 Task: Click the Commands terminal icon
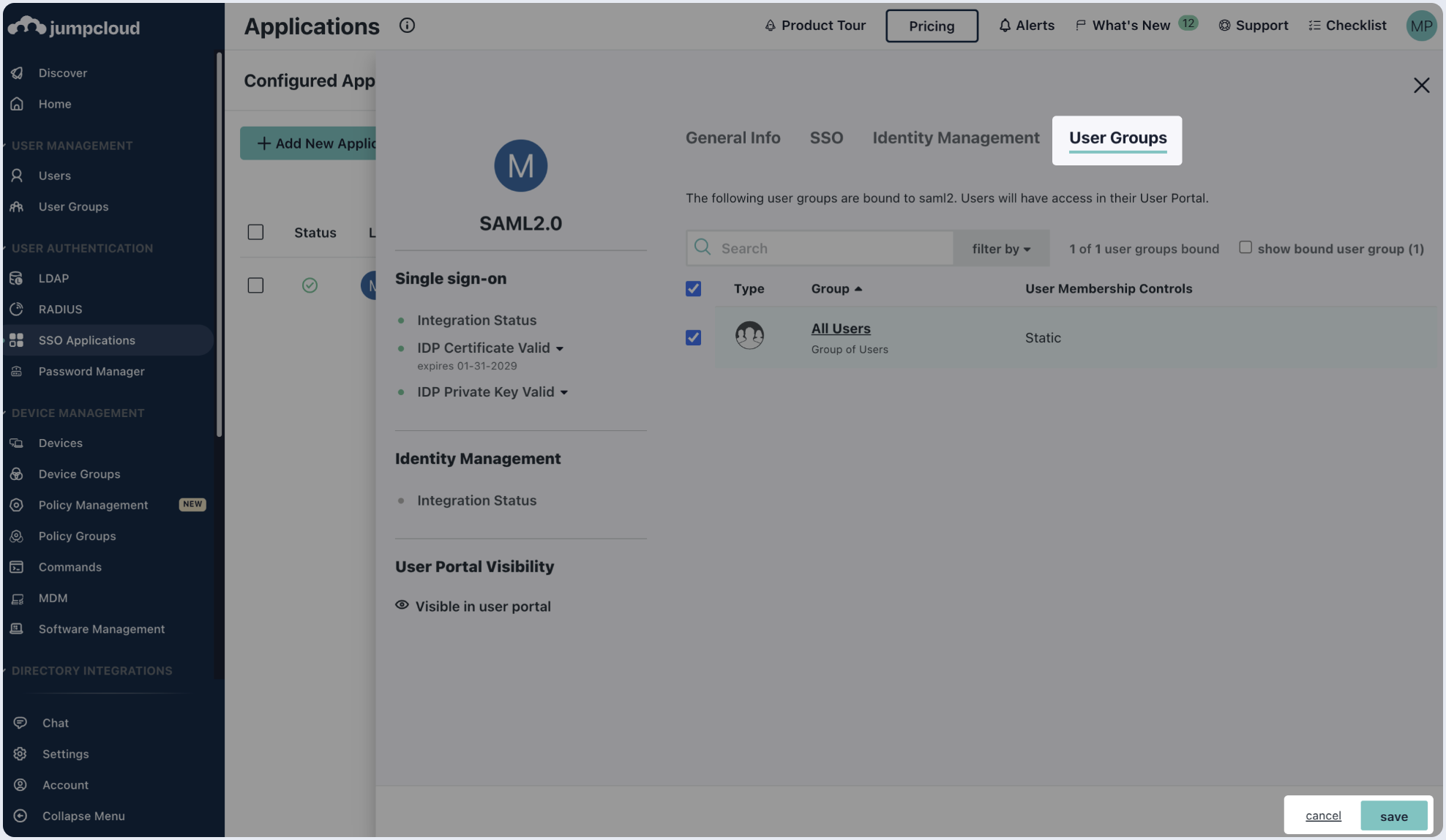coord(17,567)
